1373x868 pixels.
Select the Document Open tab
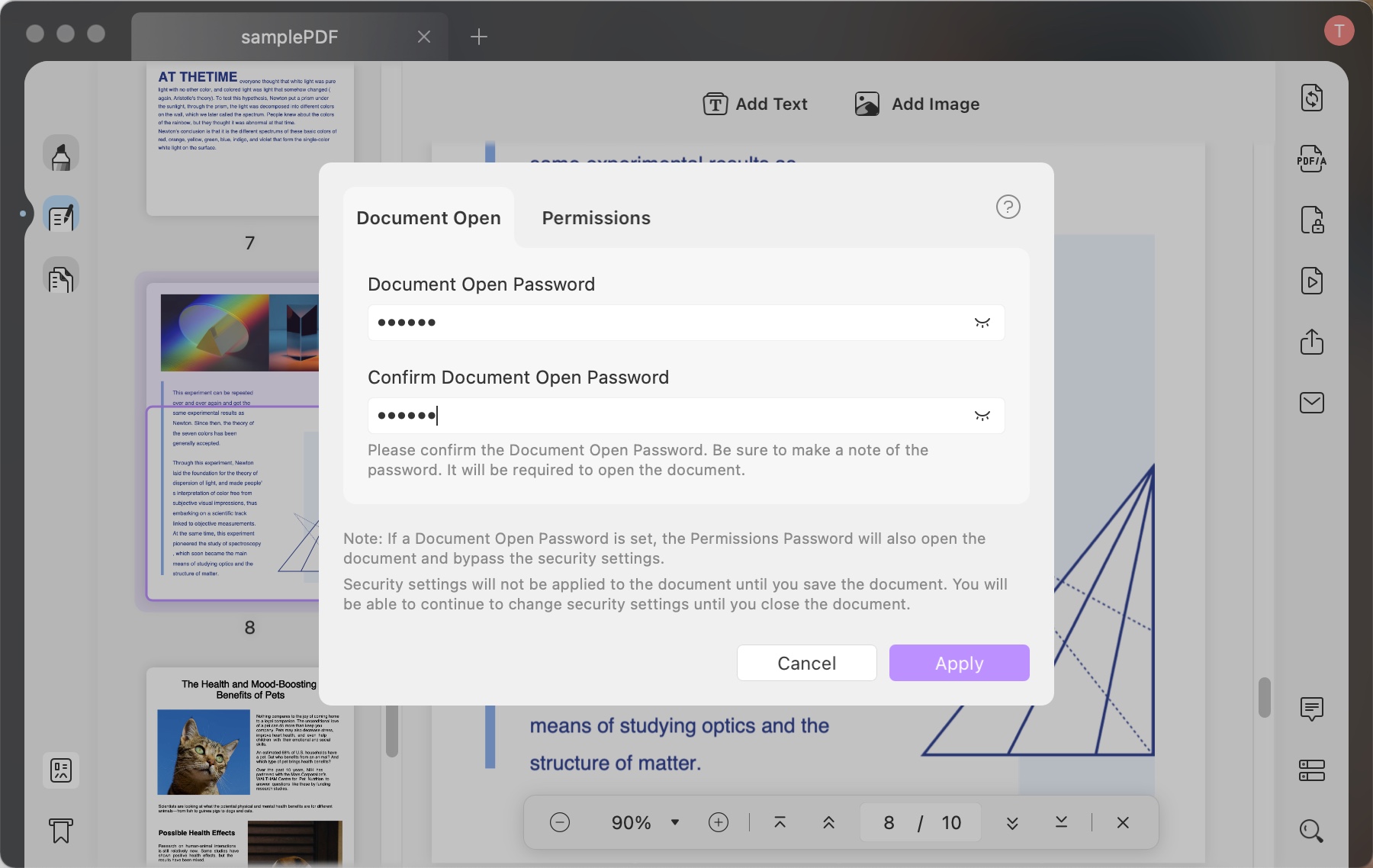(x=429, y=218)
